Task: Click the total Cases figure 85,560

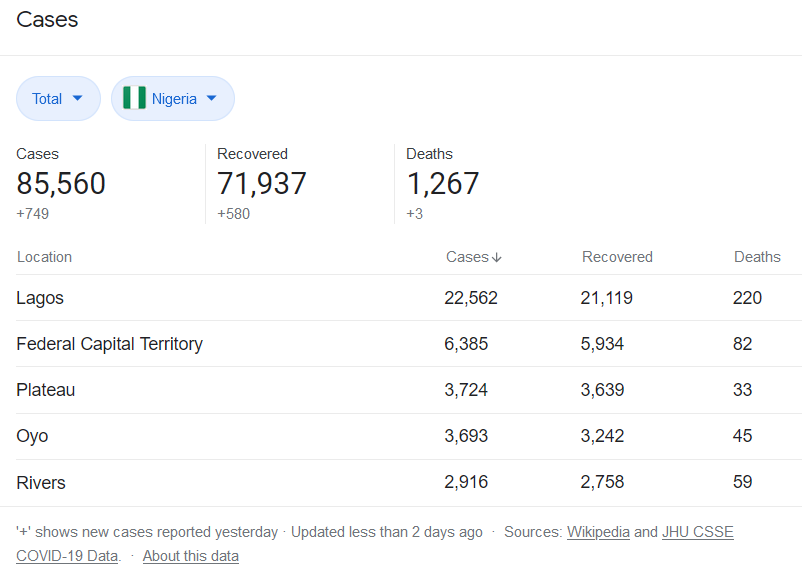Action: coord(61,184)
